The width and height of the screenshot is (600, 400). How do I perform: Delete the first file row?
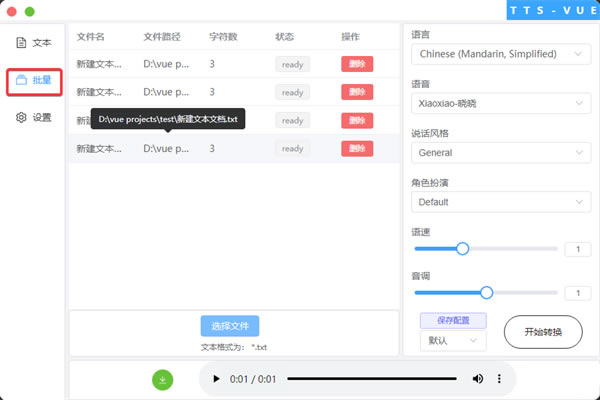point(357,64)
